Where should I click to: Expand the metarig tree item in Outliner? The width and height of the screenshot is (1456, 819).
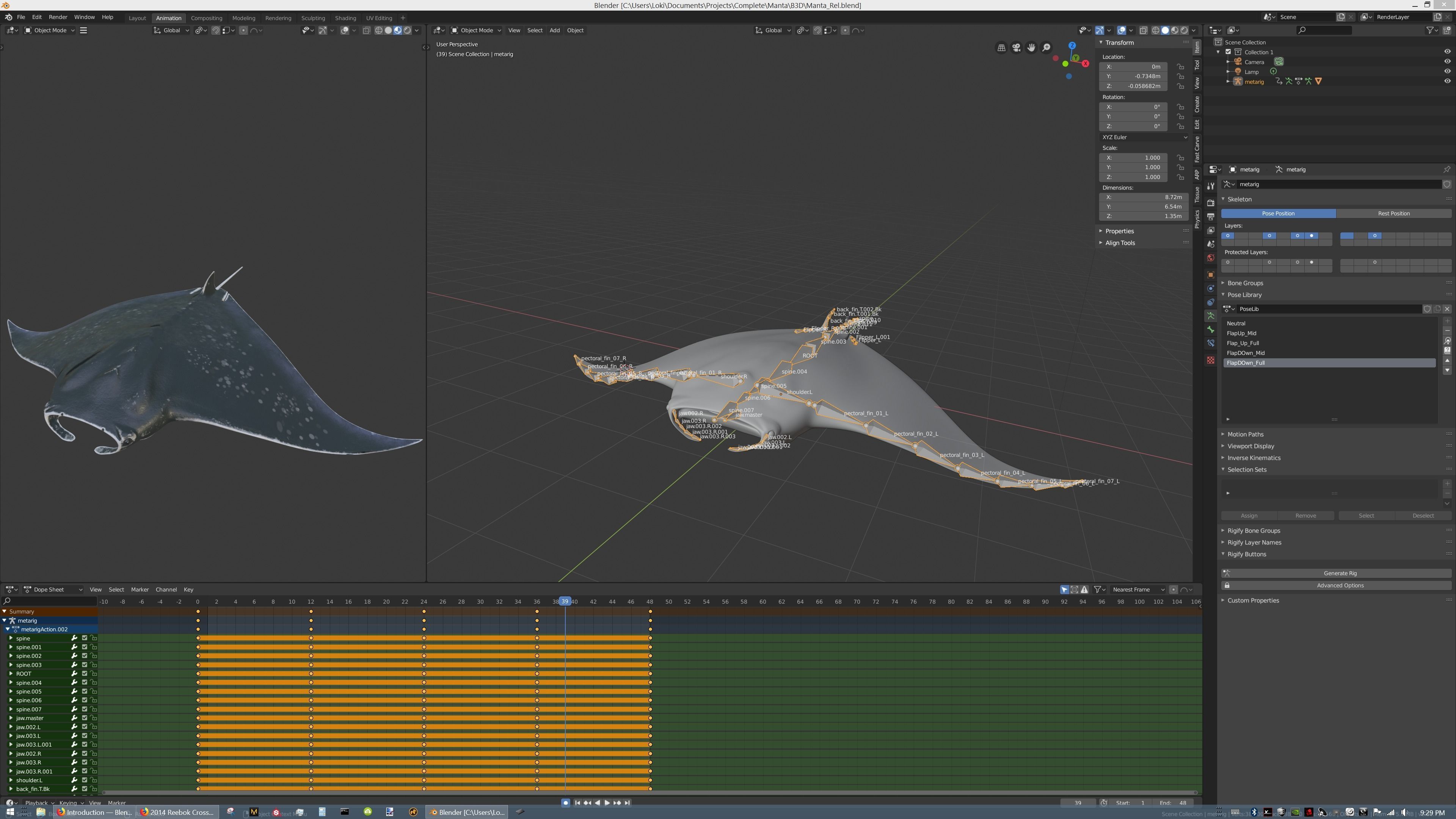[x=1228, y=82]
